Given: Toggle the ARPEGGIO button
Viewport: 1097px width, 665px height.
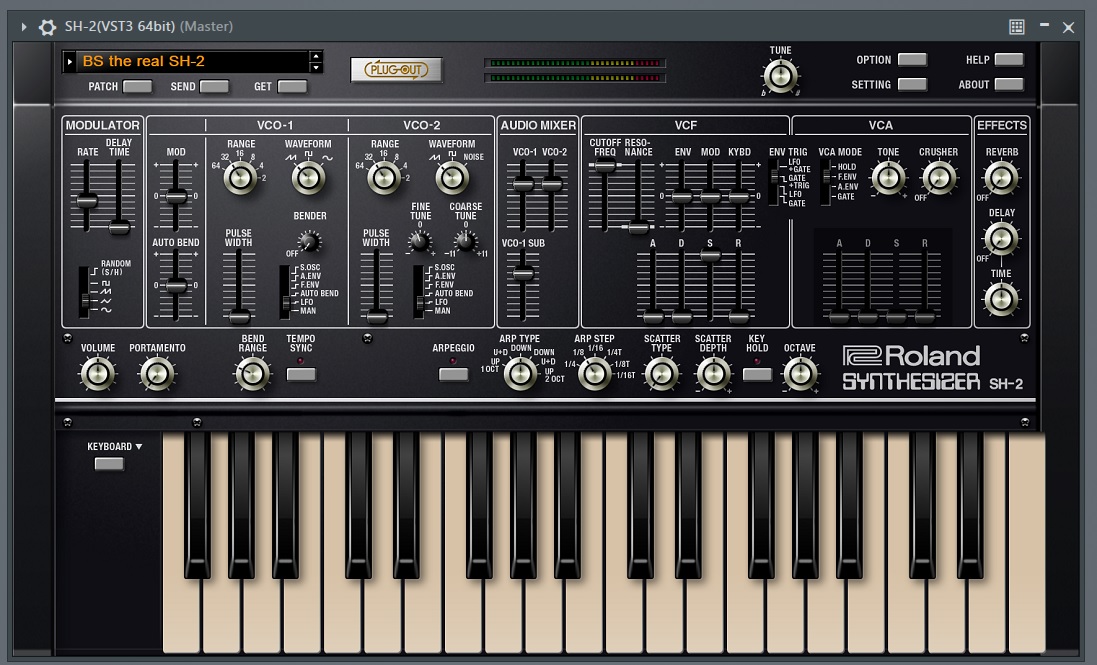Looking at the screenshot, I should tap(453, 374).
